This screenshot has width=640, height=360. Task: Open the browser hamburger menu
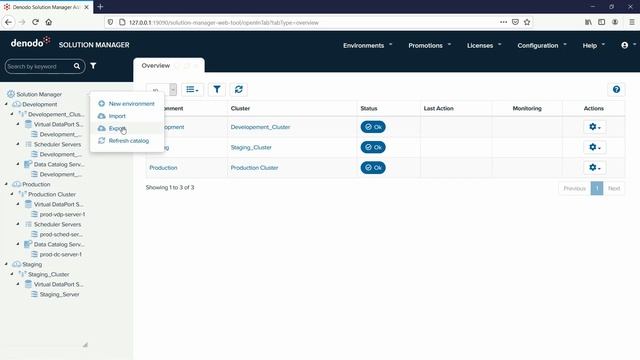(x=631, y=22)
